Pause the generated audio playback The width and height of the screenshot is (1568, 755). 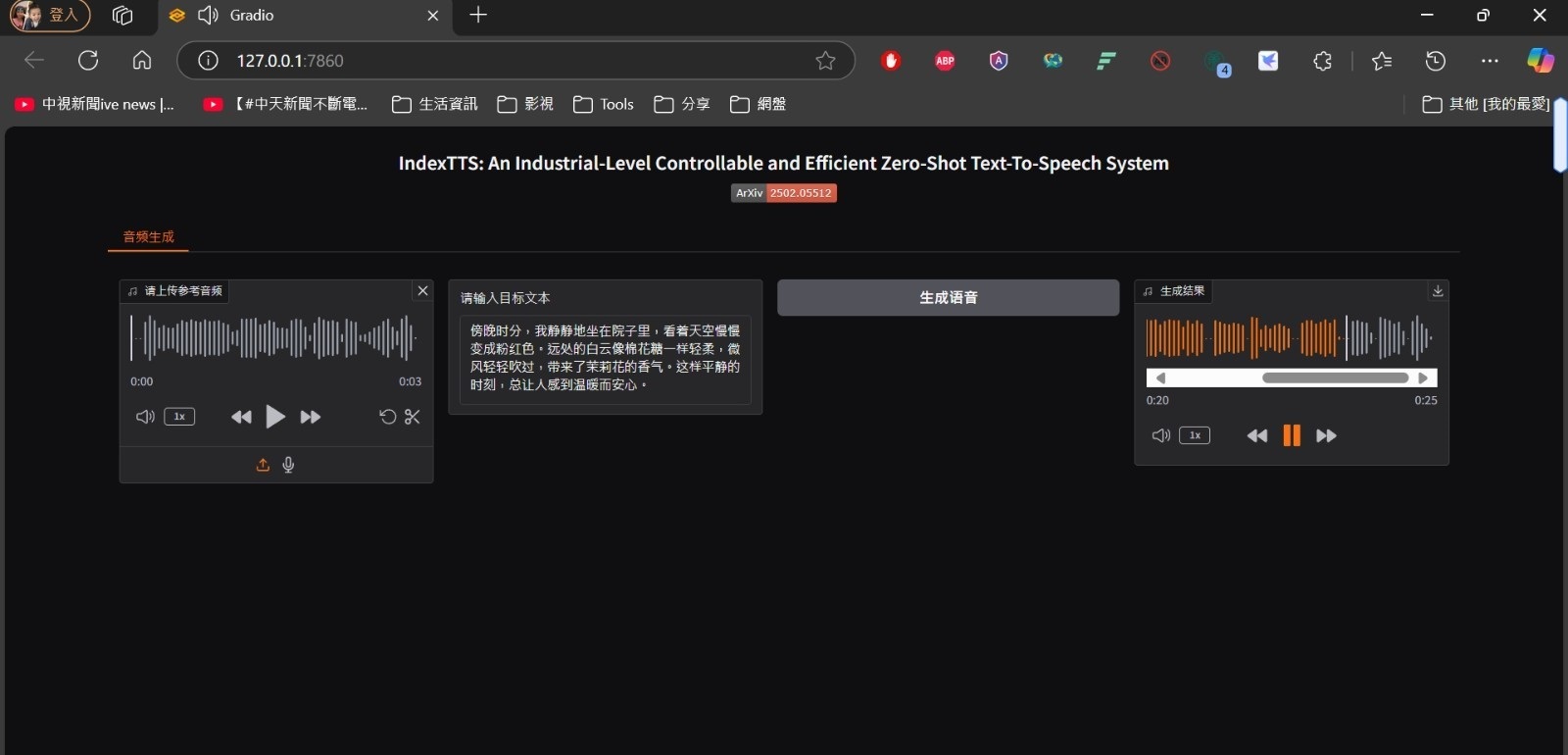(1292, 435)
